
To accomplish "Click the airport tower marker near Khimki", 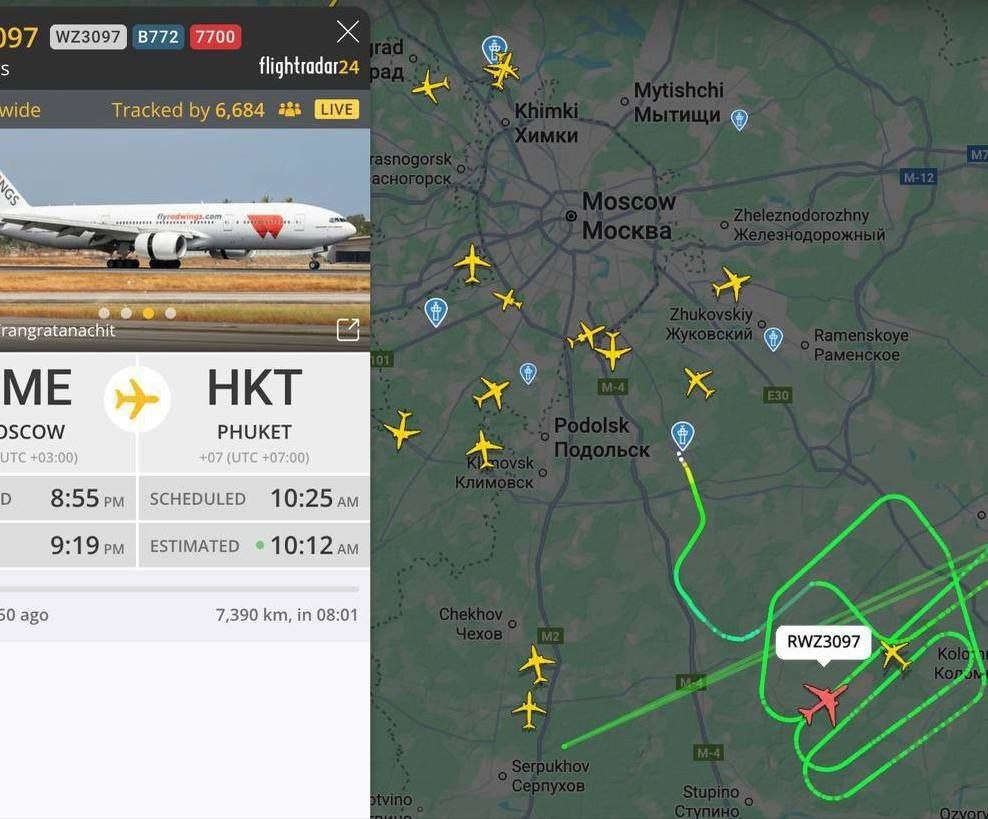I will (x=494, y=49).
